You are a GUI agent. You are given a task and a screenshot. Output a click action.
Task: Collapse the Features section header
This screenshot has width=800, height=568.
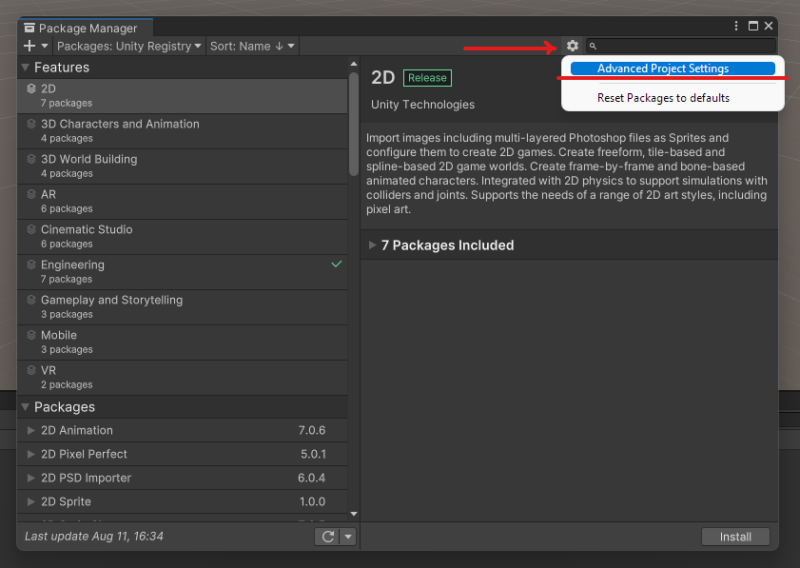26,67
